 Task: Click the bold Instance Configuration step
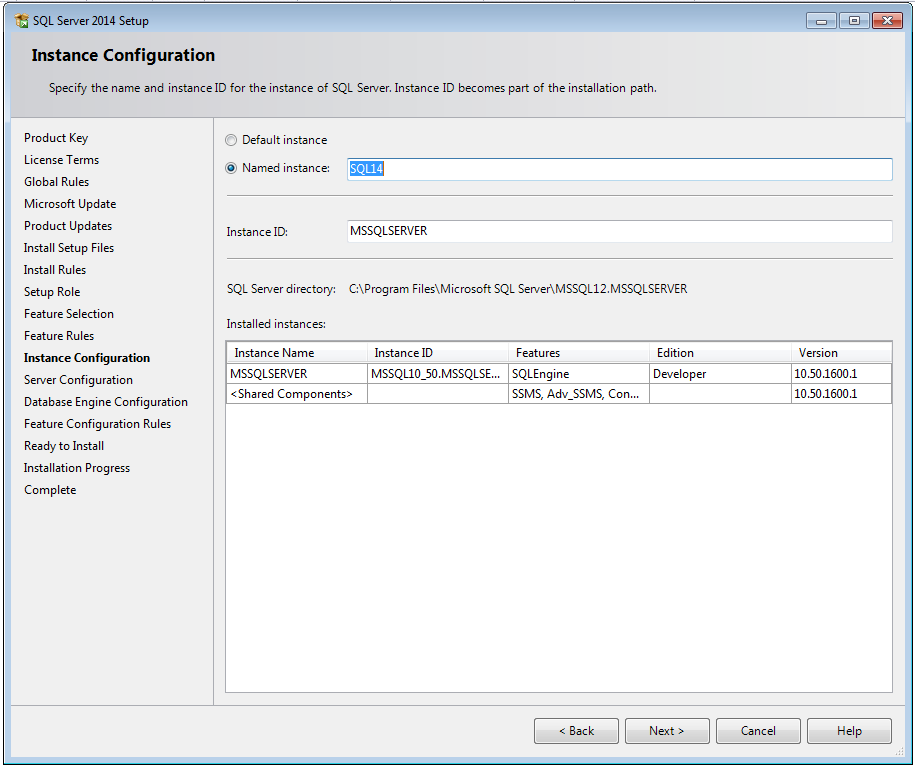tap(87, 358)
